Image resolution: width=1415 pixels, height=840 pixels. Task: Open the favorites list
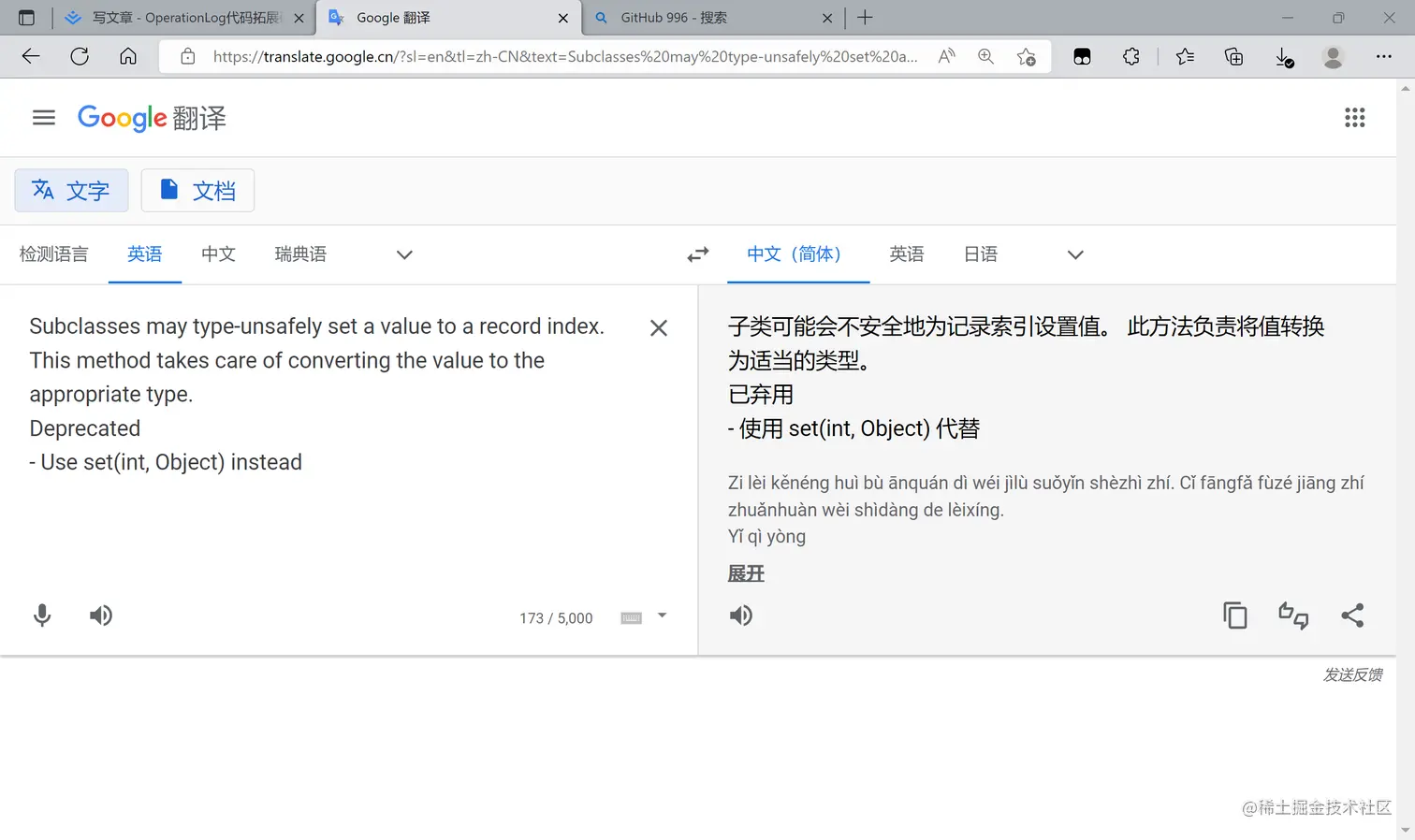1185,56
